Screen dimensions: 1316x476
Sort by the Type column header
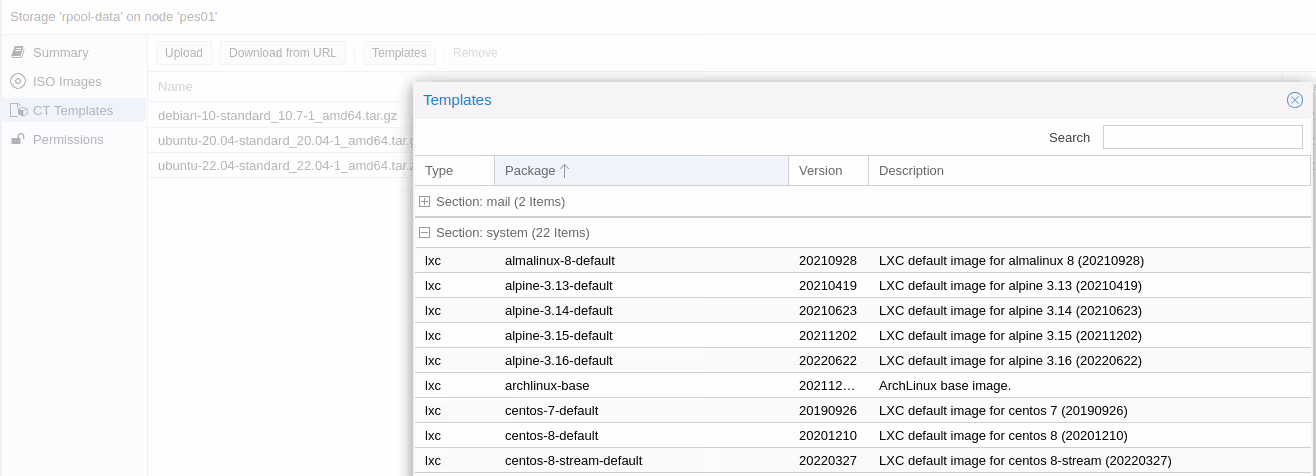(x=453, y=171)
